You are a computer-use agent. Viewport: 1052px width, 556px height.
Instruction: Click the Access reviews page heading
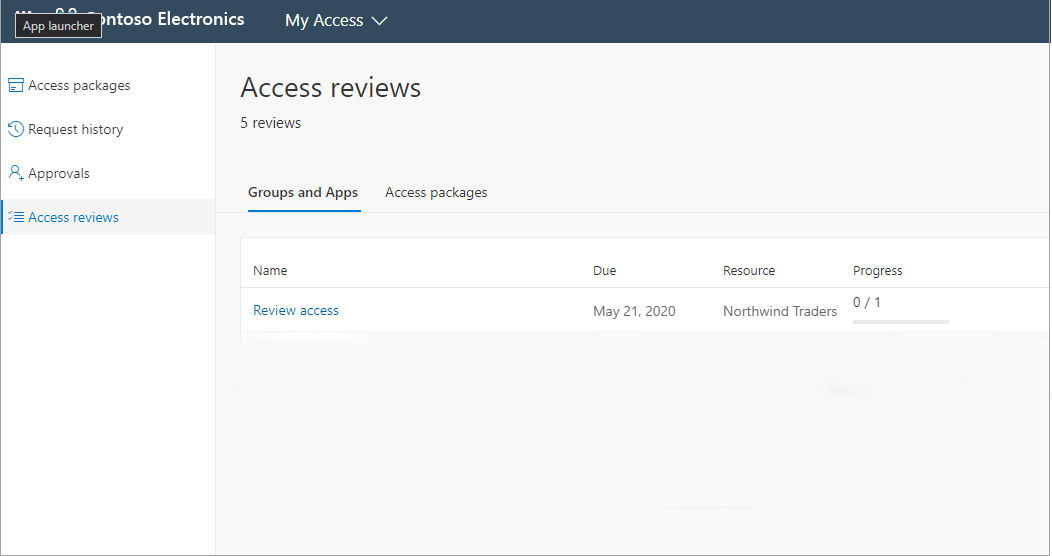coord(331,88)
